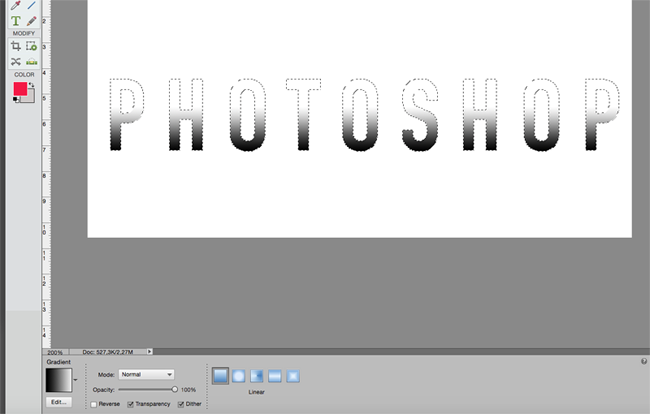Click the Opacity slider handle
The height and width of the screenshot is (414, 650).
pos(175,389)
